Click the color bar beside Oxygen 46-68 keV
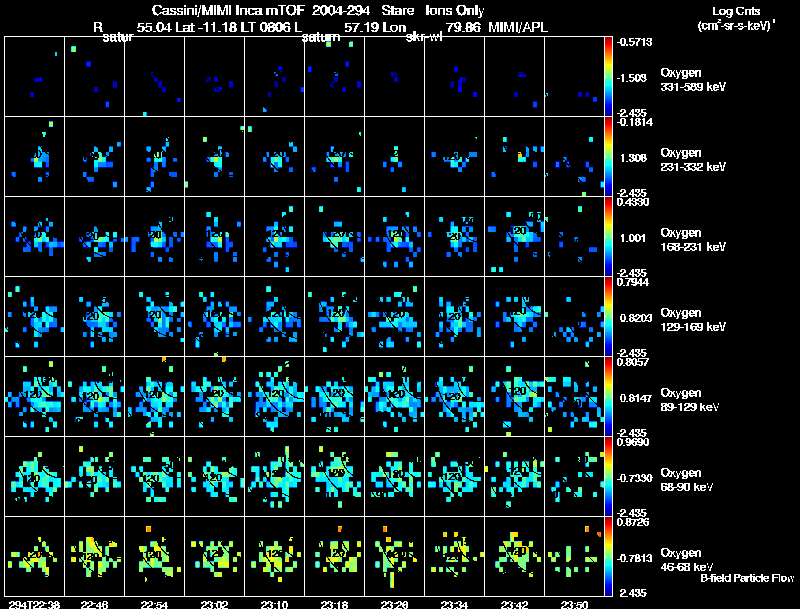This screenshot has width=800, height=609. (608, 557)
